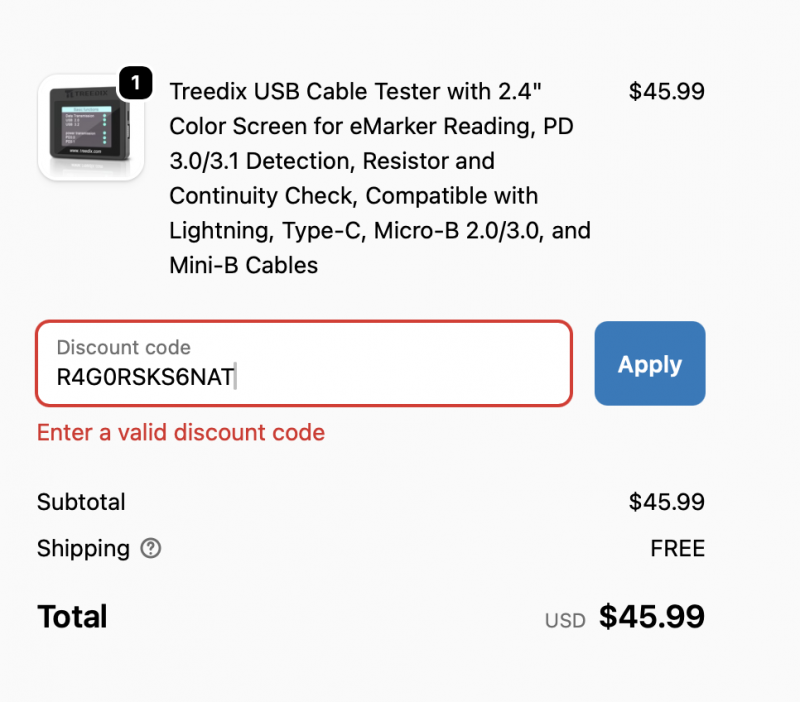Click the Subtotal label
Viewport: 800px width, 702px height.
tap(81, 502)
